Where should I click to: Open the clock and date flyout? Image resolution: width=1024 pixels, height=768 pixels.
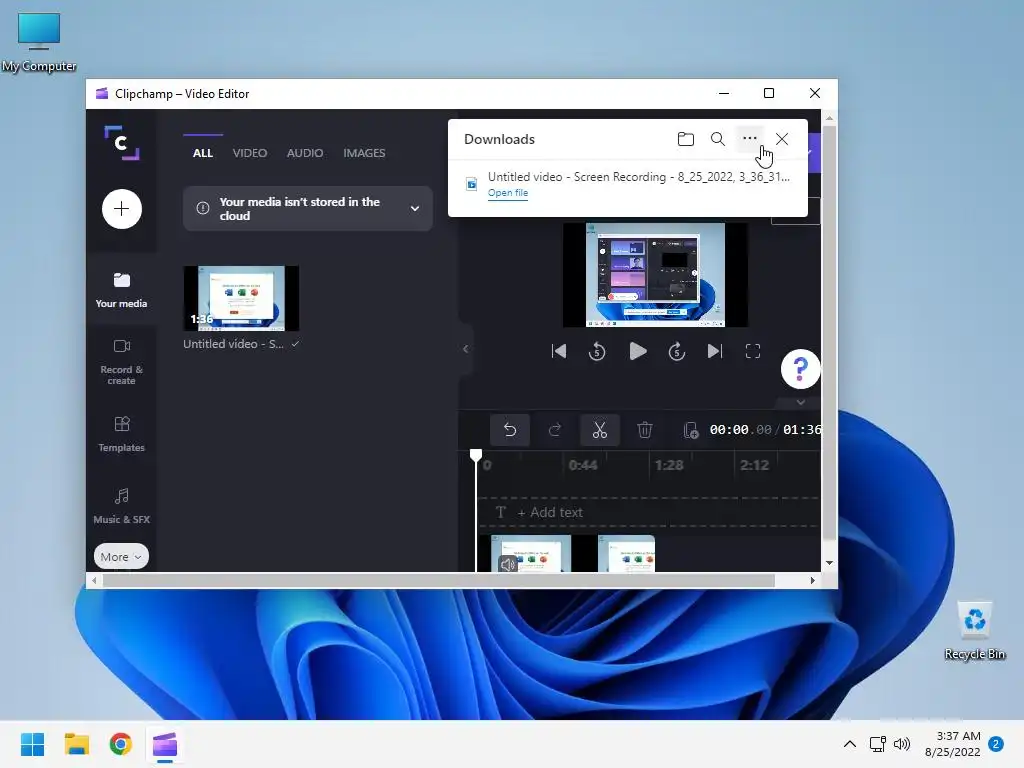(953, 744)
